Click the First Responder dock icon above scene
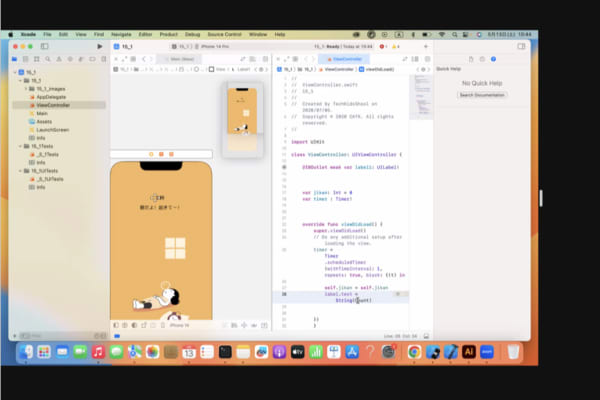This screenshot has height=400, width=600. 161,154
